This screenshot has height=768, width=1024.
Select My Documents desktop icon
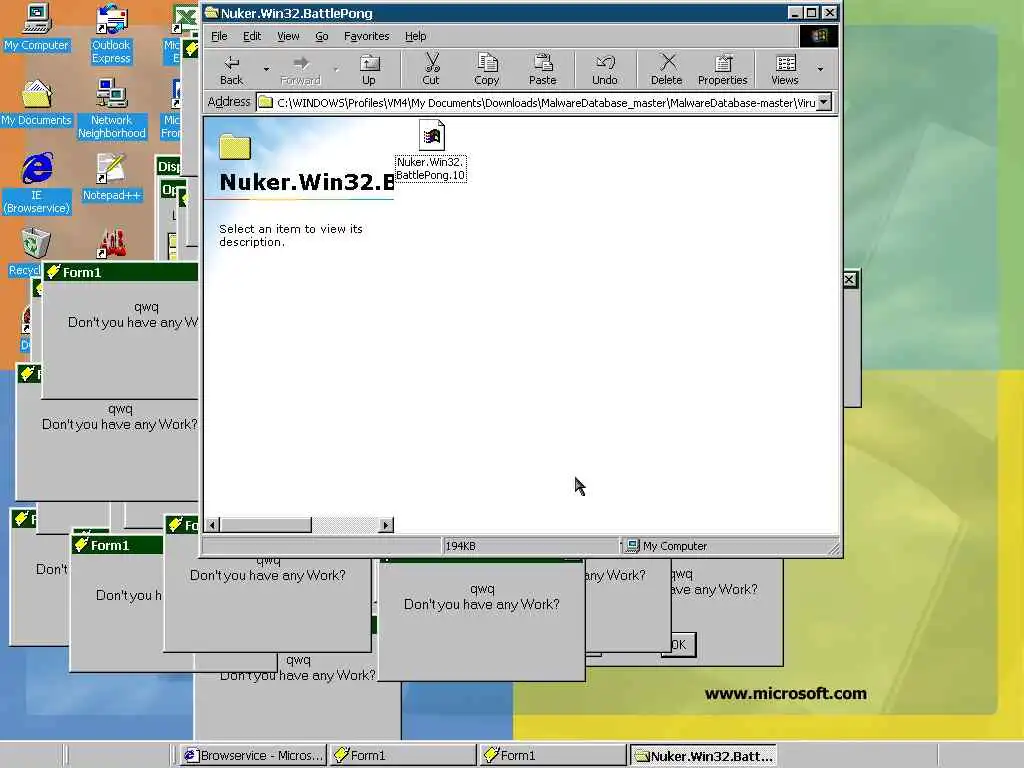(x=37, y=103)
